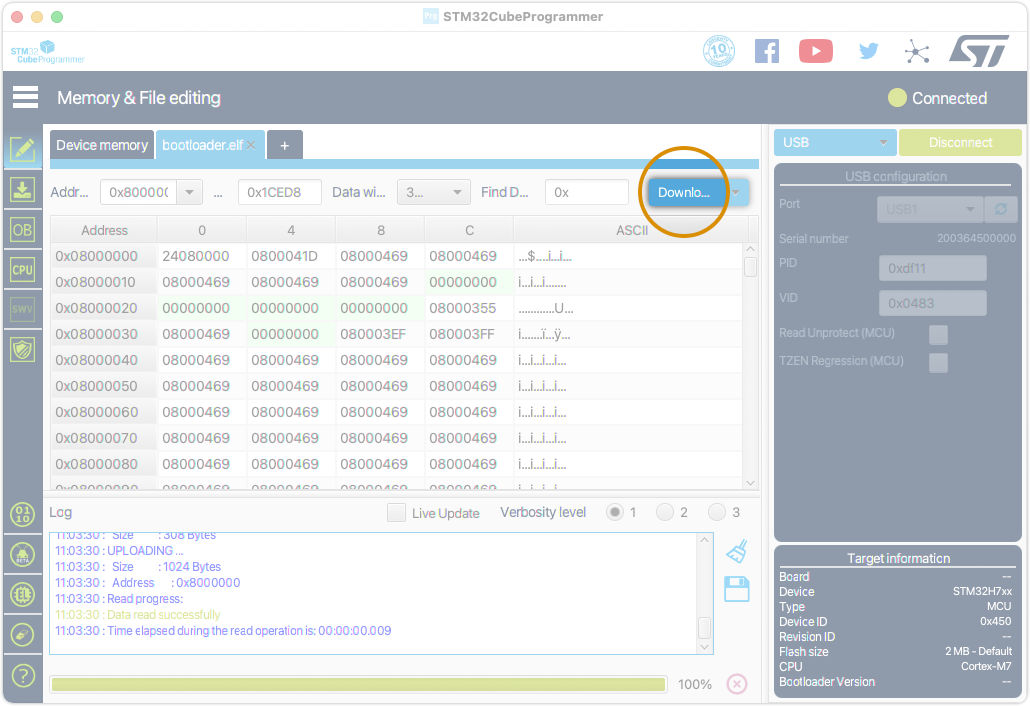Open the SWV viewer icon
Viewport: 1030px width, 706px height.
pos(22,309)
